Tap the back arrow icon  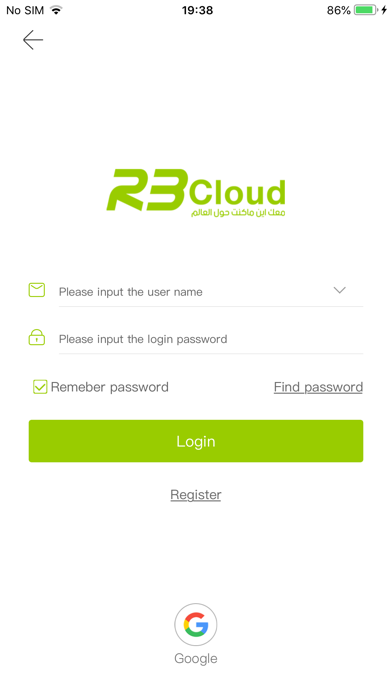coord(33,40)
